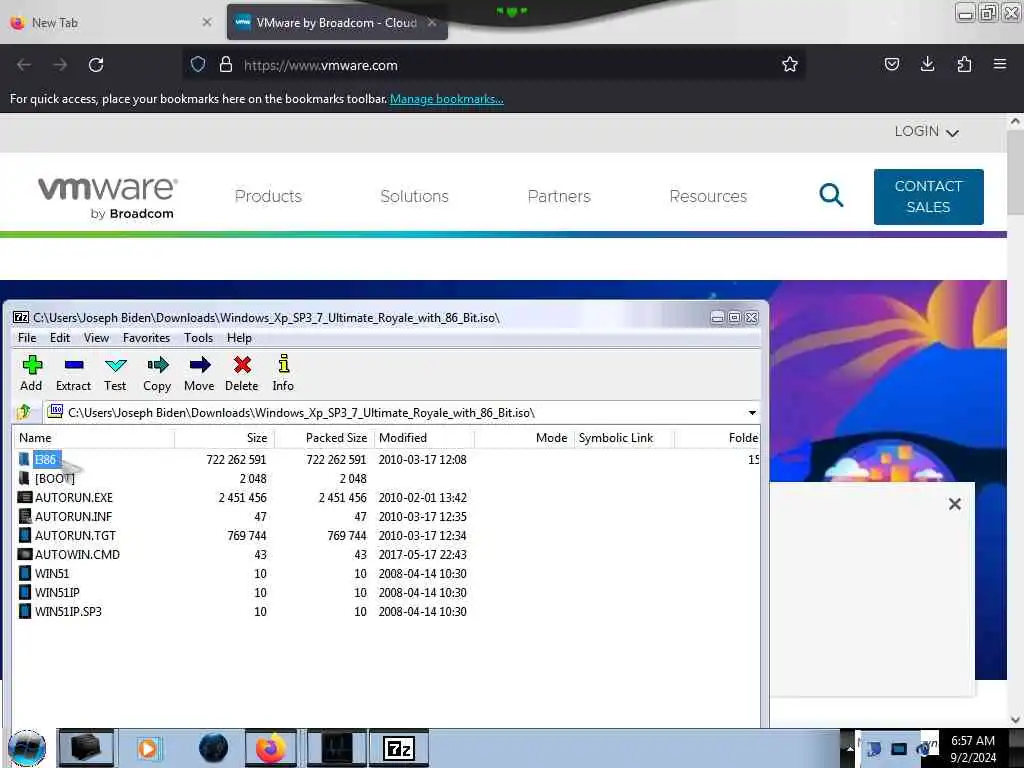Sort by Modified column header
The image size is (1024, 768).
[x=424, y=438]
